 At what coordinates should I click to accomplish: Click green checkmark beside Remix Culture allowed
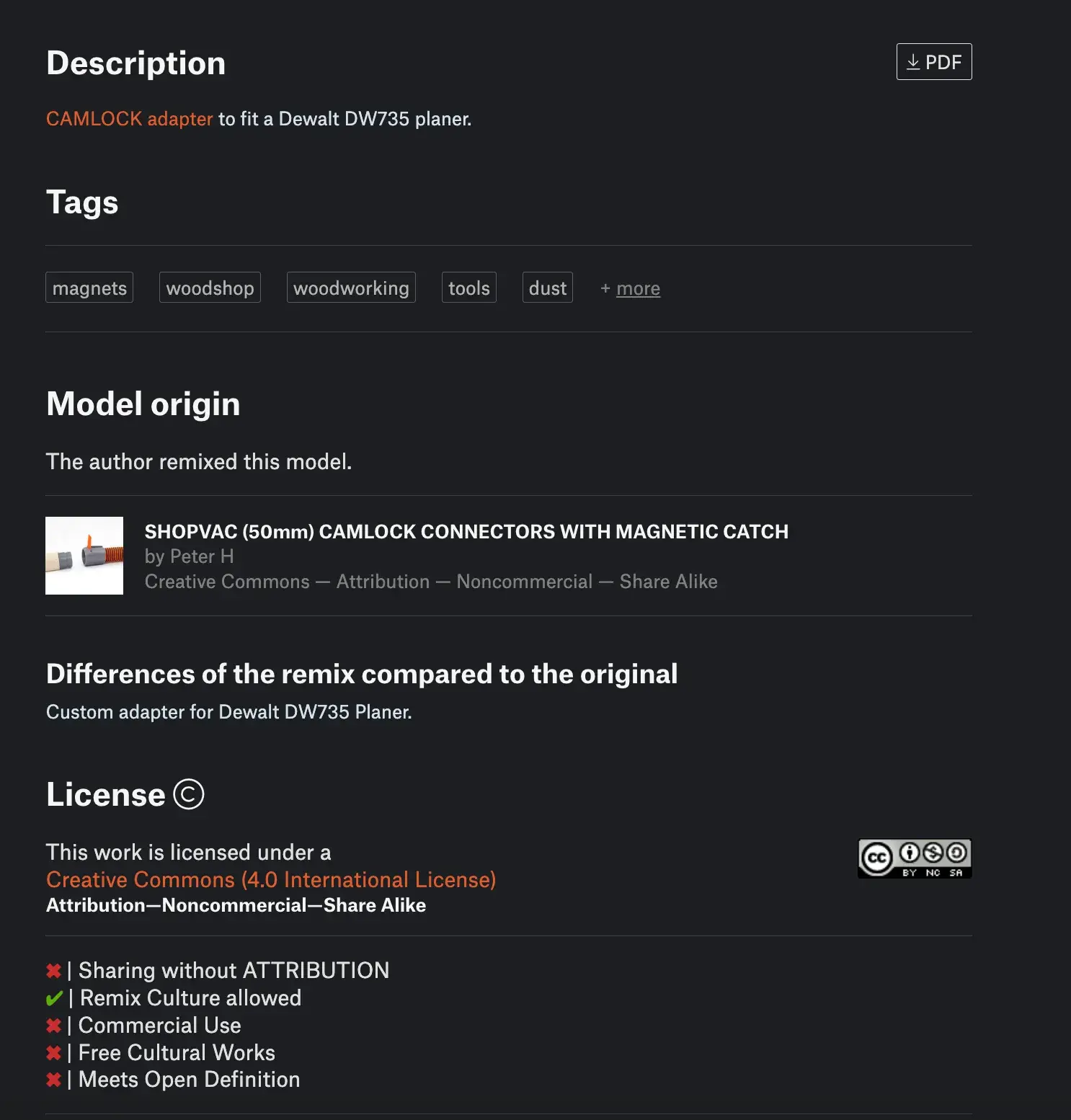coord(54,998)
